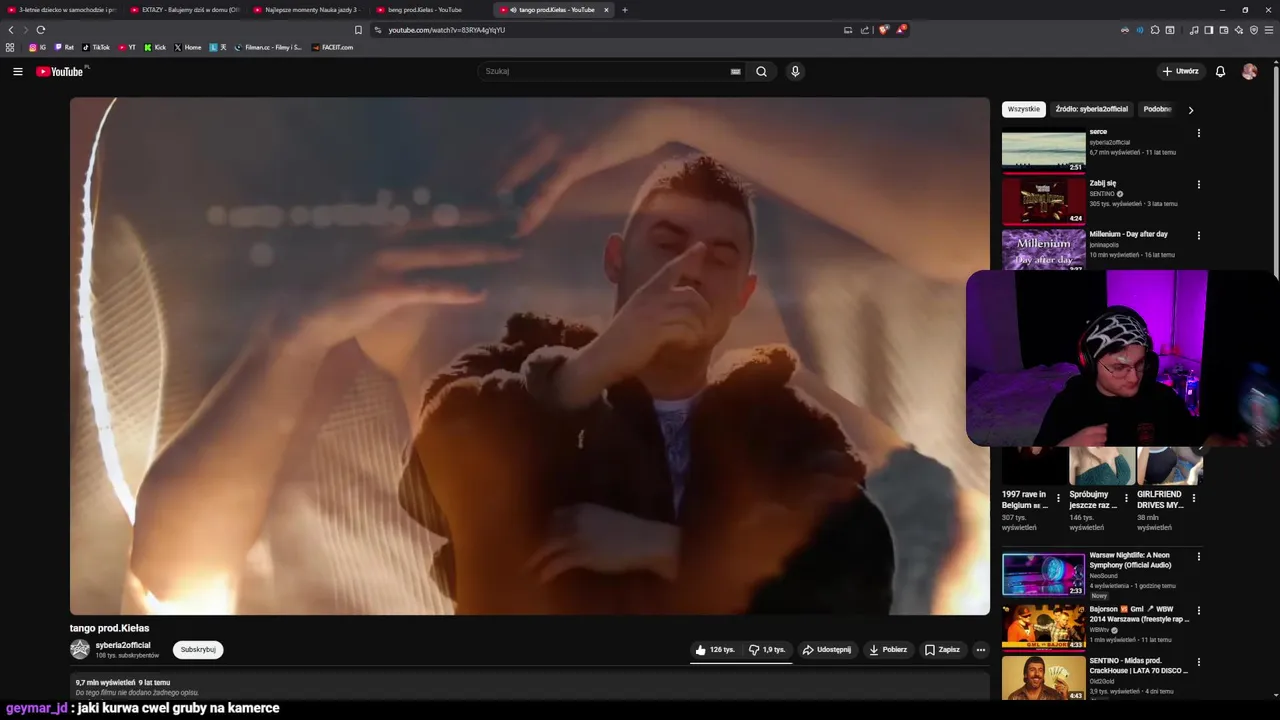Go back with browser back arrow
This screenshot has width=1280, height=720.
[11, 30]
